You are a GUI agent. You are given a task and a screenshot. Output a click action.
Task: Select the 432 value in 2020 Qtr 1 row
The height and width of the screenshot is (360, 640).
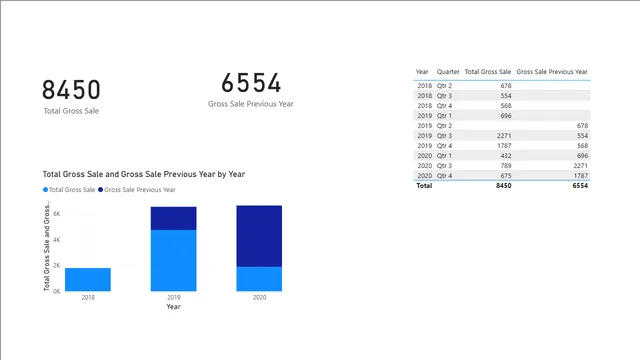pyautogui.click(x=506, y=156)
